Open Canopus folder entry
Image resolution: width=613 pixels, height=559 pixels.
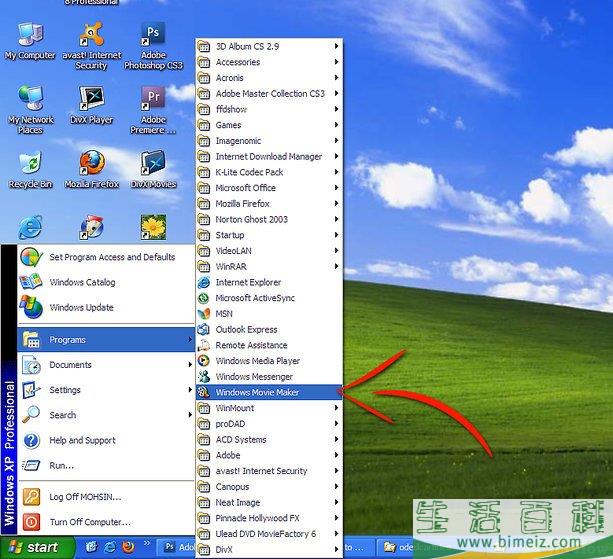pos(269,486)
